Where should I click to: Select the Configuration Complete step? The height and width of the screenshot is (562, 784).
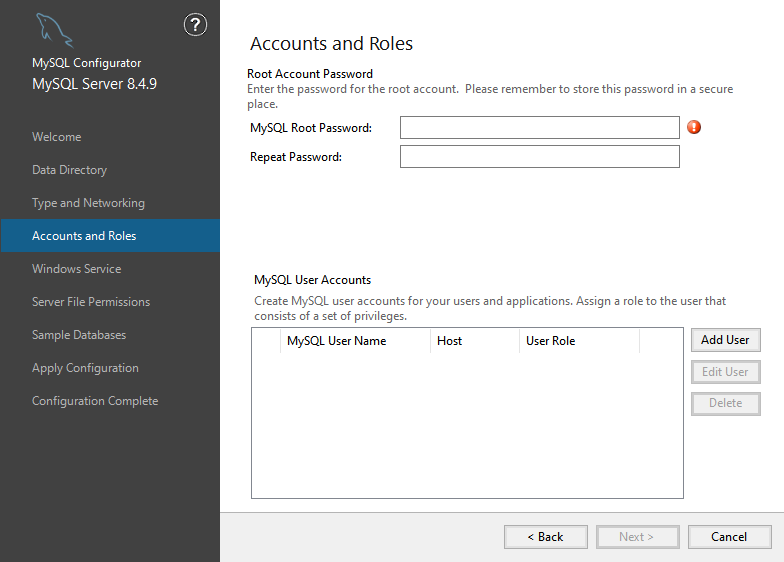tap(95, 401)
